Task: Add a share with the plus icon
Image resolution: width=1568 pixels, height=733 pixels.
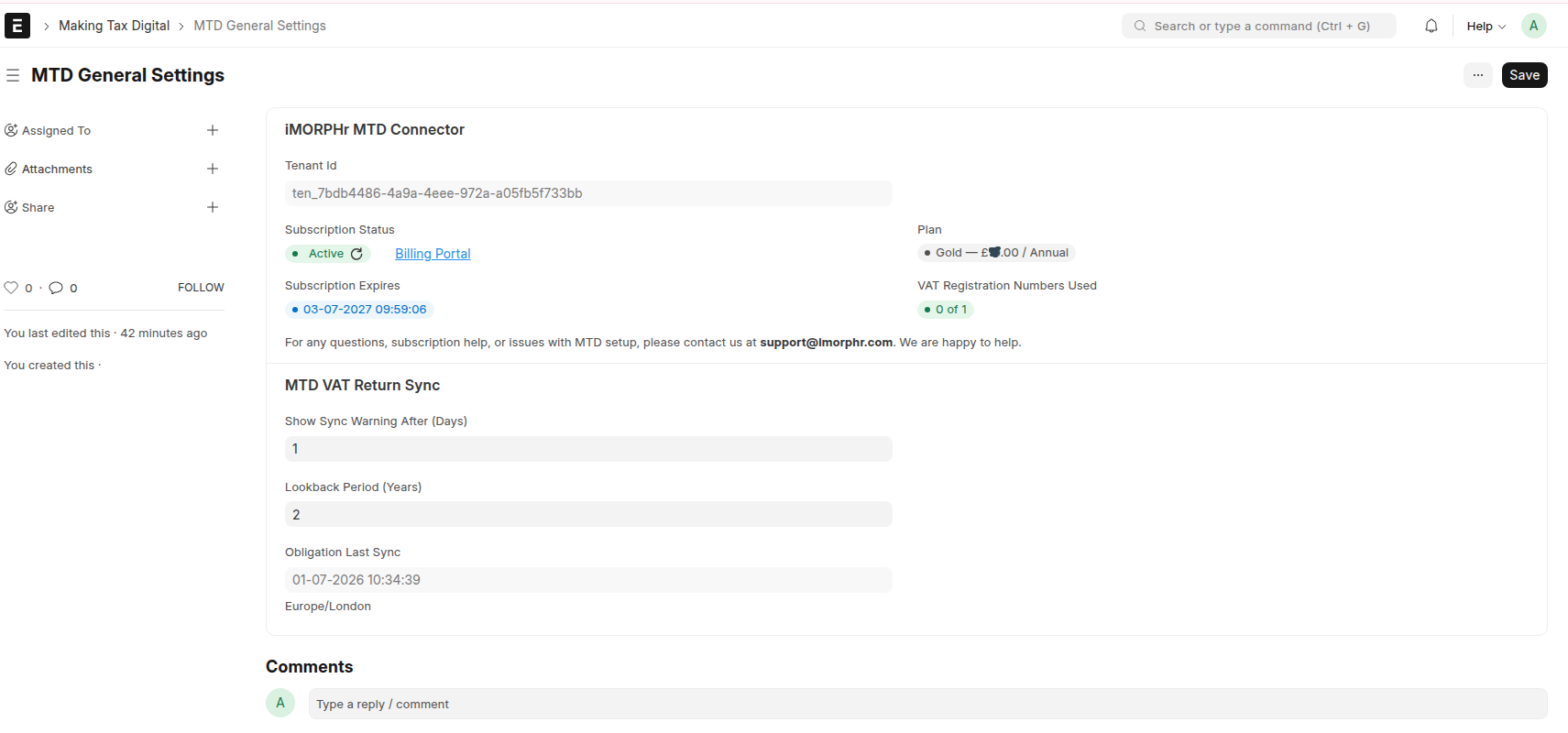Action: pyautogui.click(x=213, y=207)
